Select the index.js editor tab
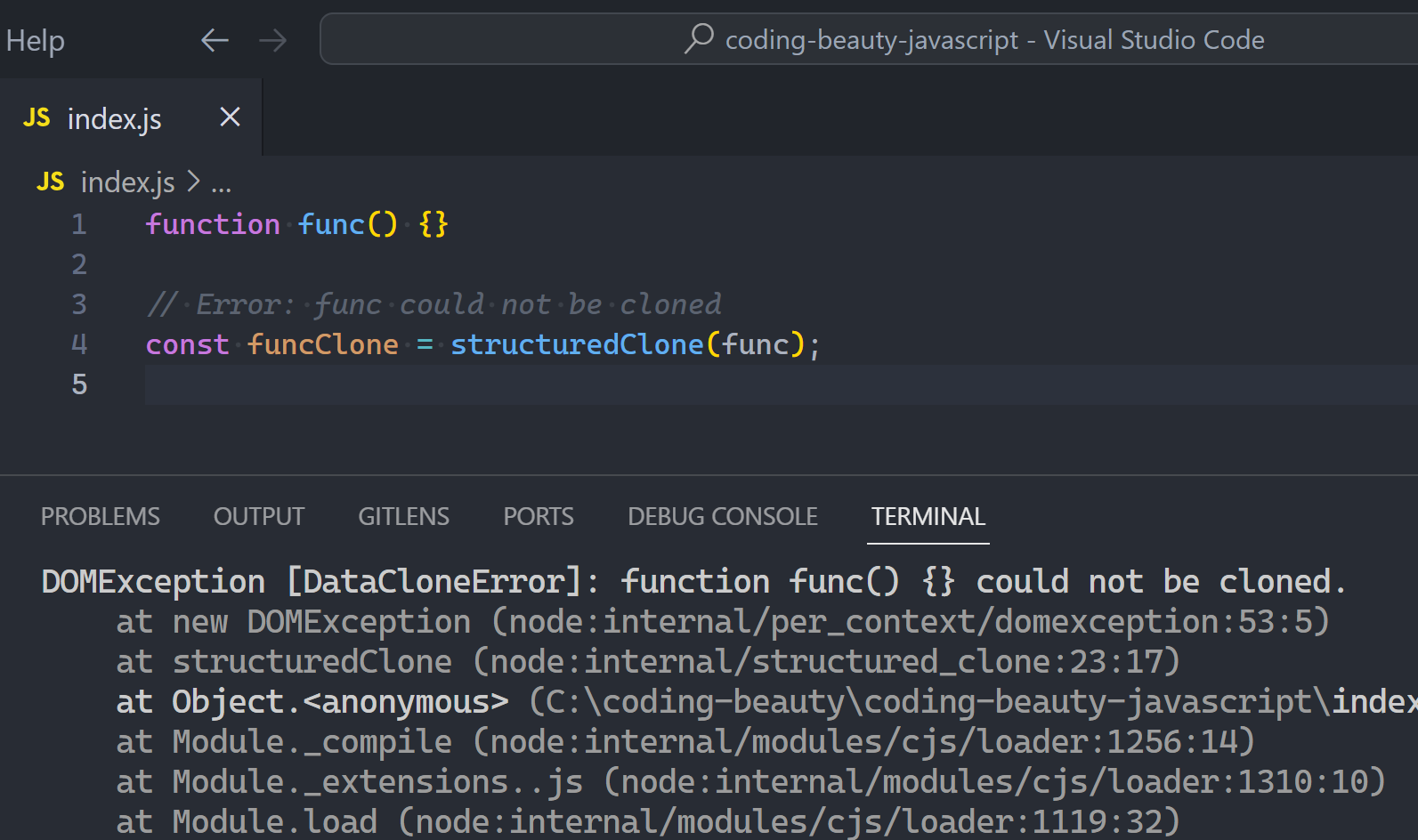1418x840 pixels. click(x=131, y=117)
